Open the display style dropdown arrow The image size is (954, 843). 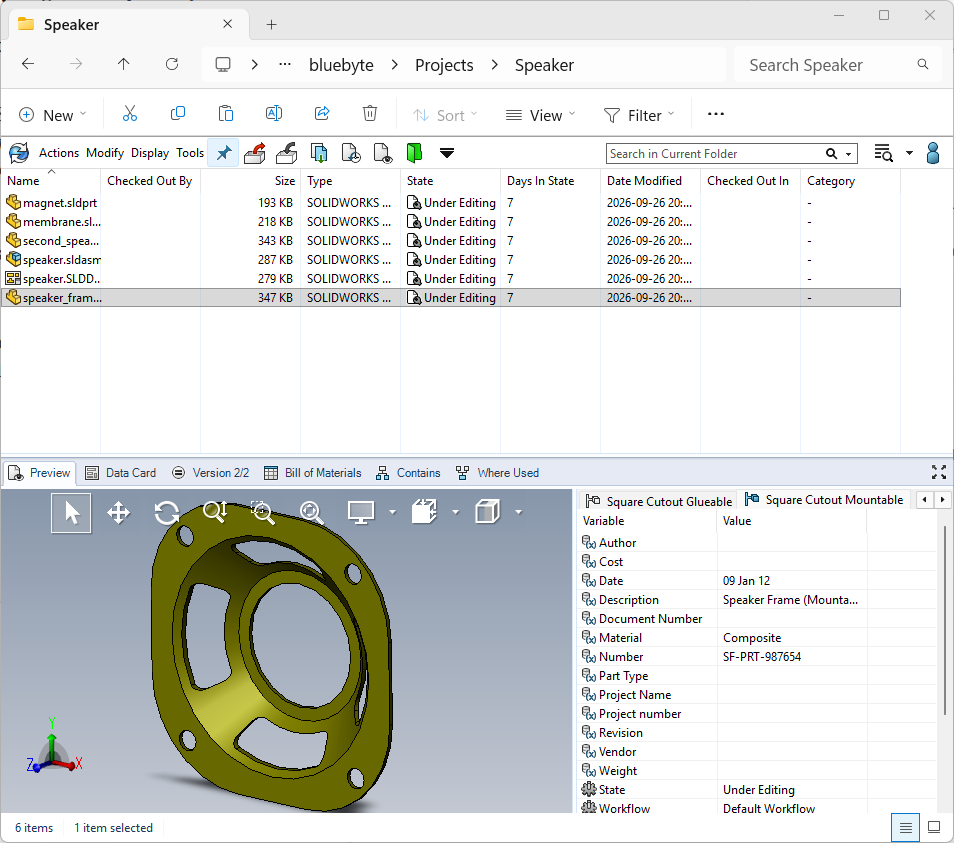(x=519, y=512)
